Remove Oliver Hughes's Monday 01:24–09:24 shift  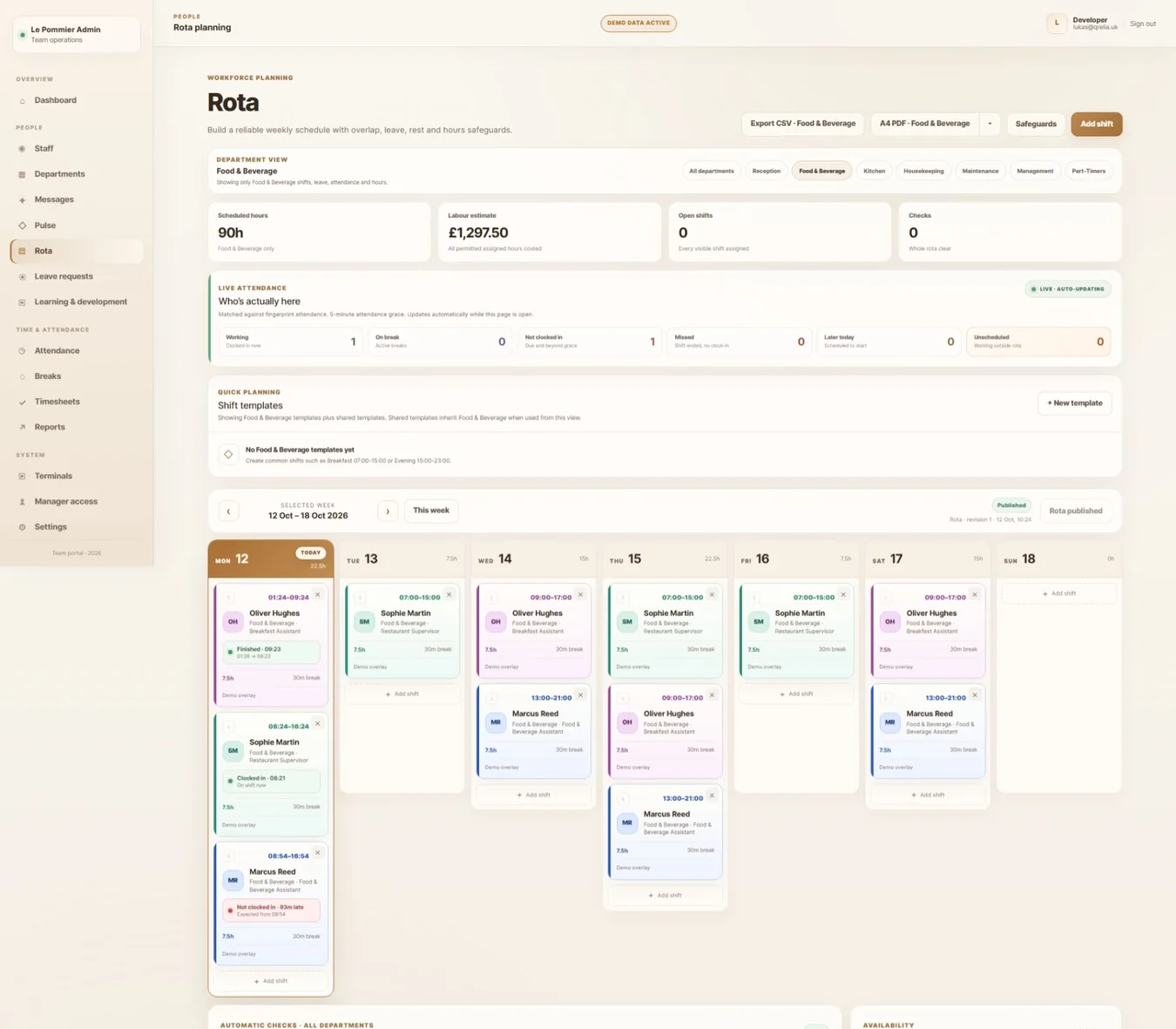click(318, 595)
